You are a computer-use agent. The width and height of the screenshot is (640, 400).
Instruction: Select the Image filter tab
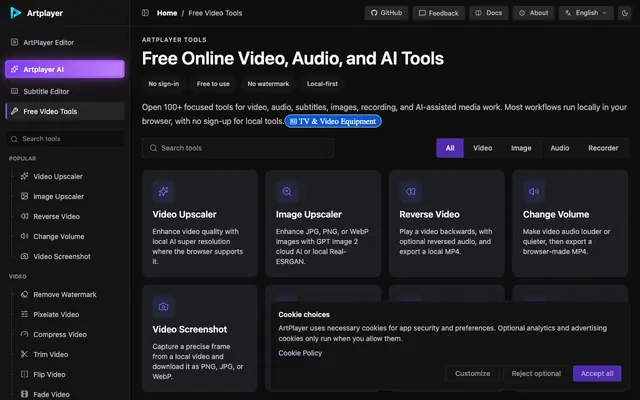[521, 148]
